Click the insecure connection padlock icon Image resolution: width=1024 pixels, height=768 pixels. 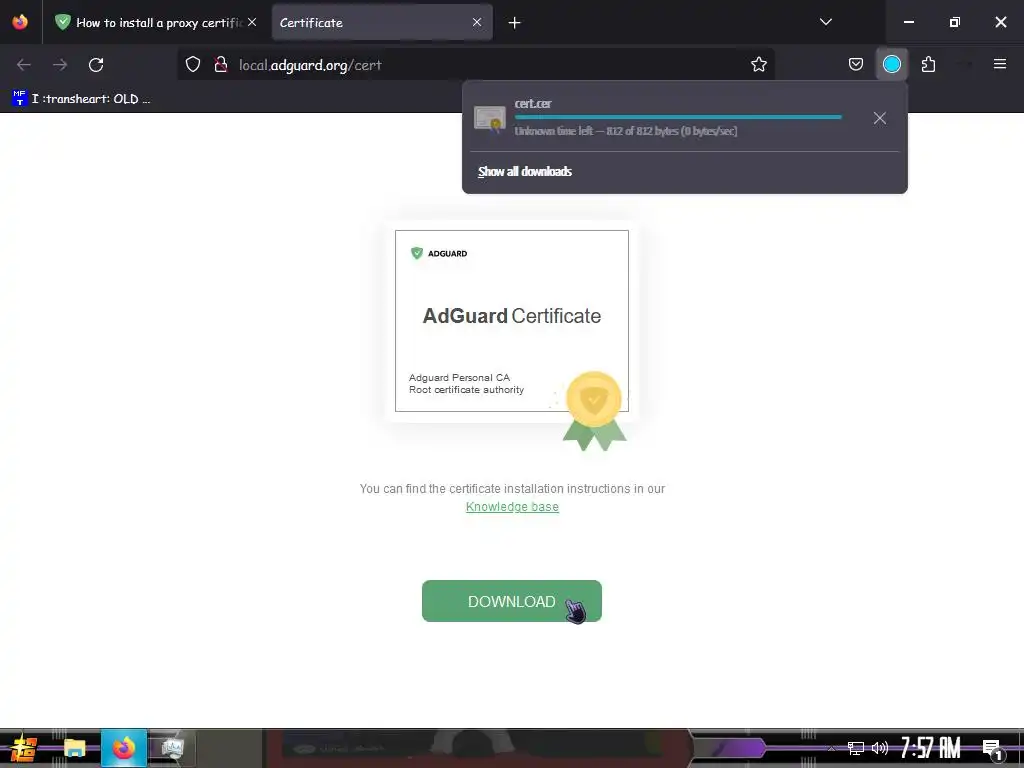tap(221, 65)
